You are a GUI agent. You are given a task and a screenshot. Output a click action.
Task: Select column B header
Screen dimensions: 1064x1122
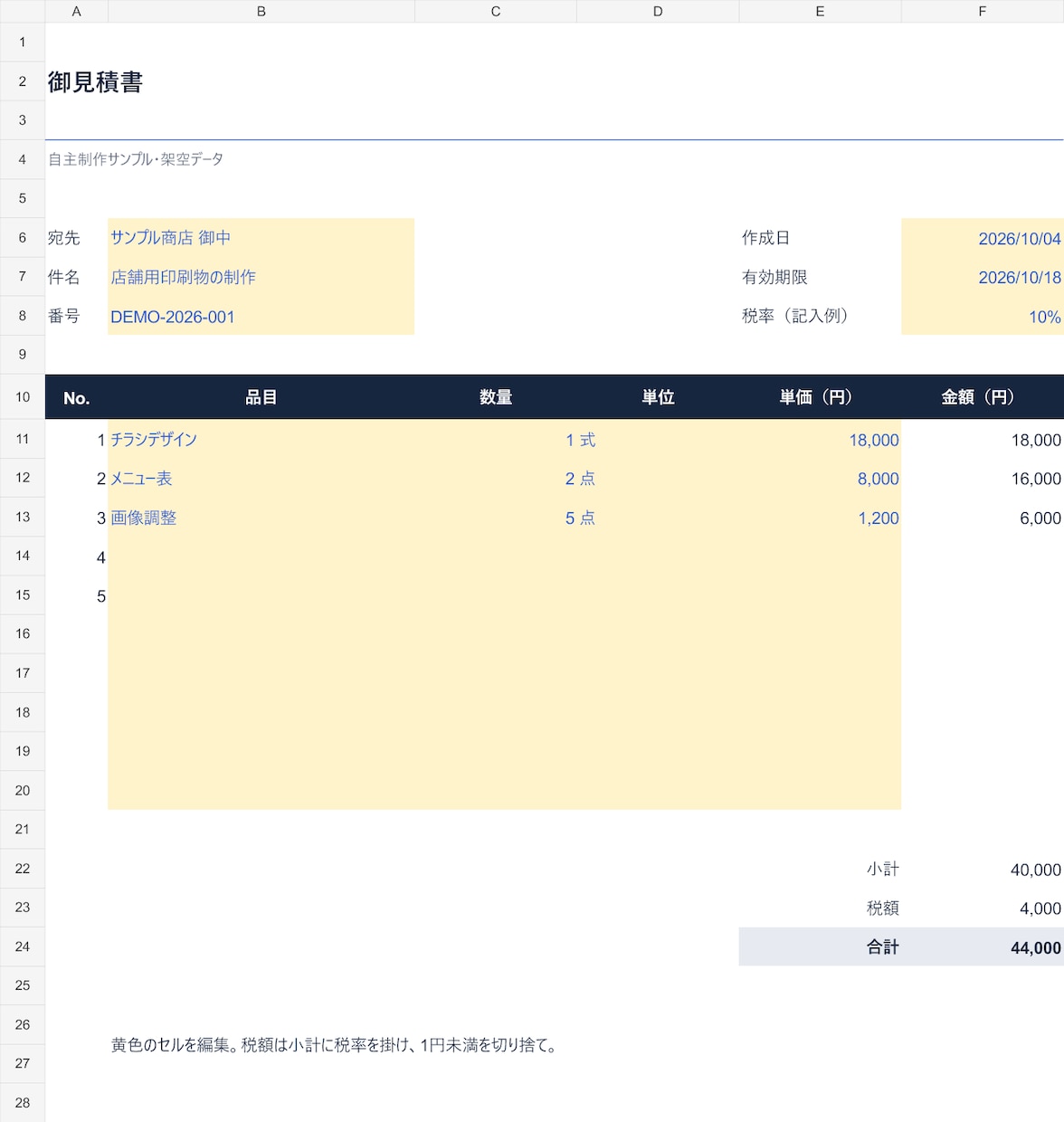[261, 11]
